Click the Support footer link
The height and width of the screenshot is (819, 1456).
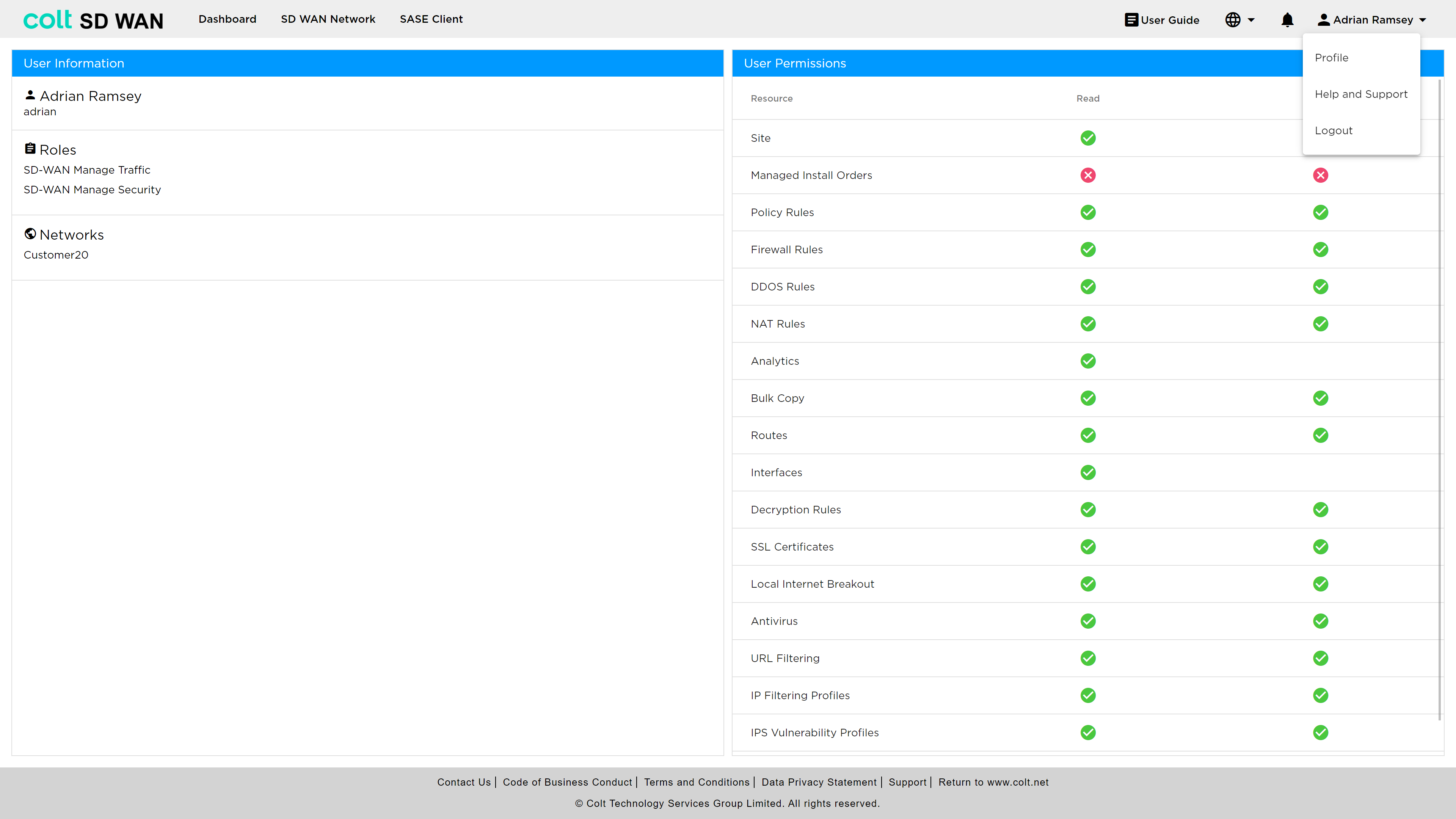tap(908, 782)
